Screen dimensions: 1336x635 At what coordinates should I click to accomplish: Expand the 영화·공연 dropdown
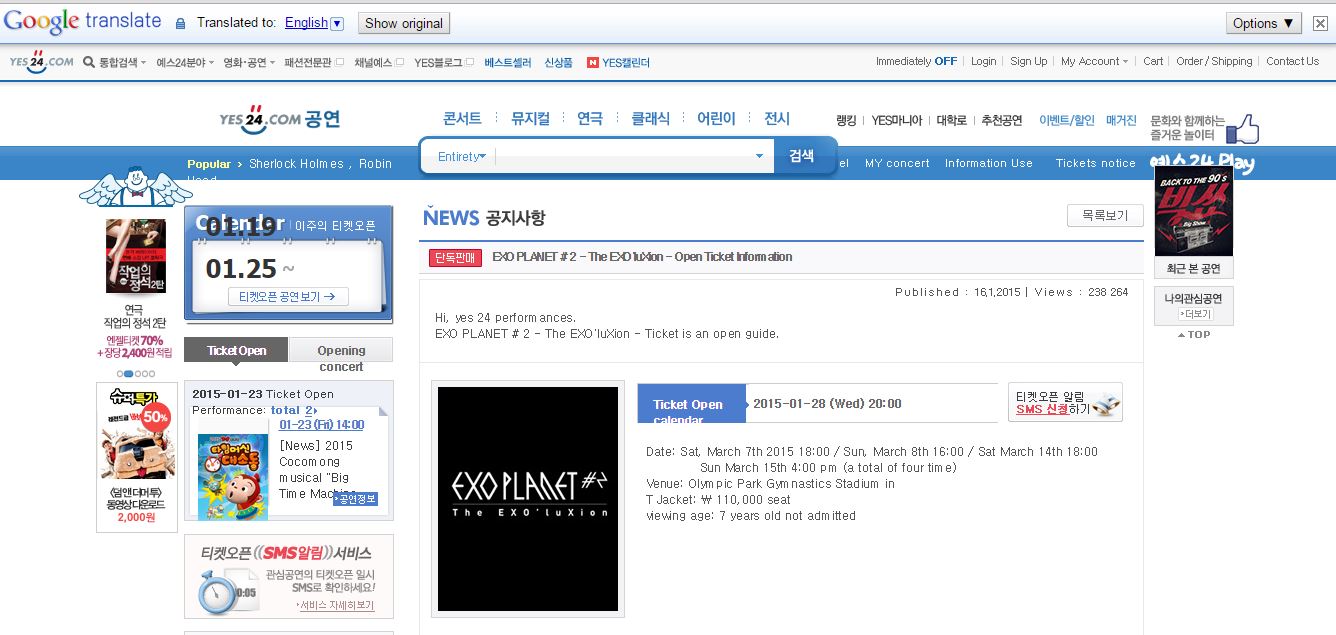click(x=248, y=62)
